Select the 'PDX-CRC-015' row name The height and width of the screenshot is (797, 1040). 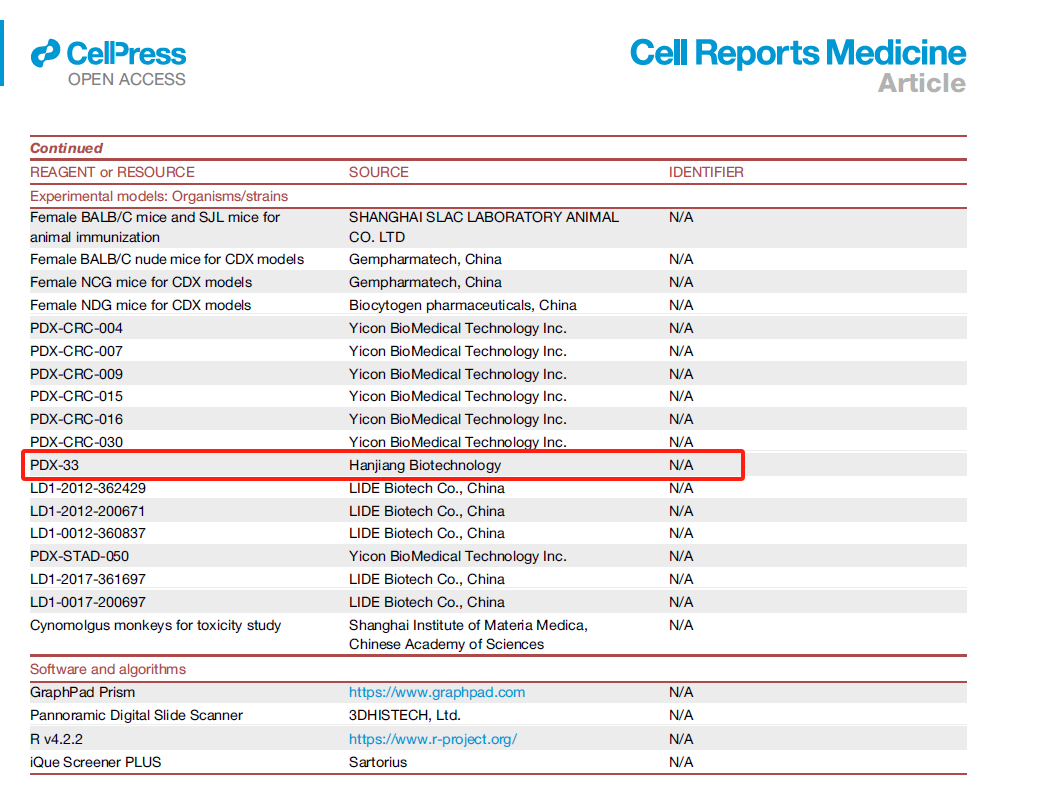click(76, 397)
